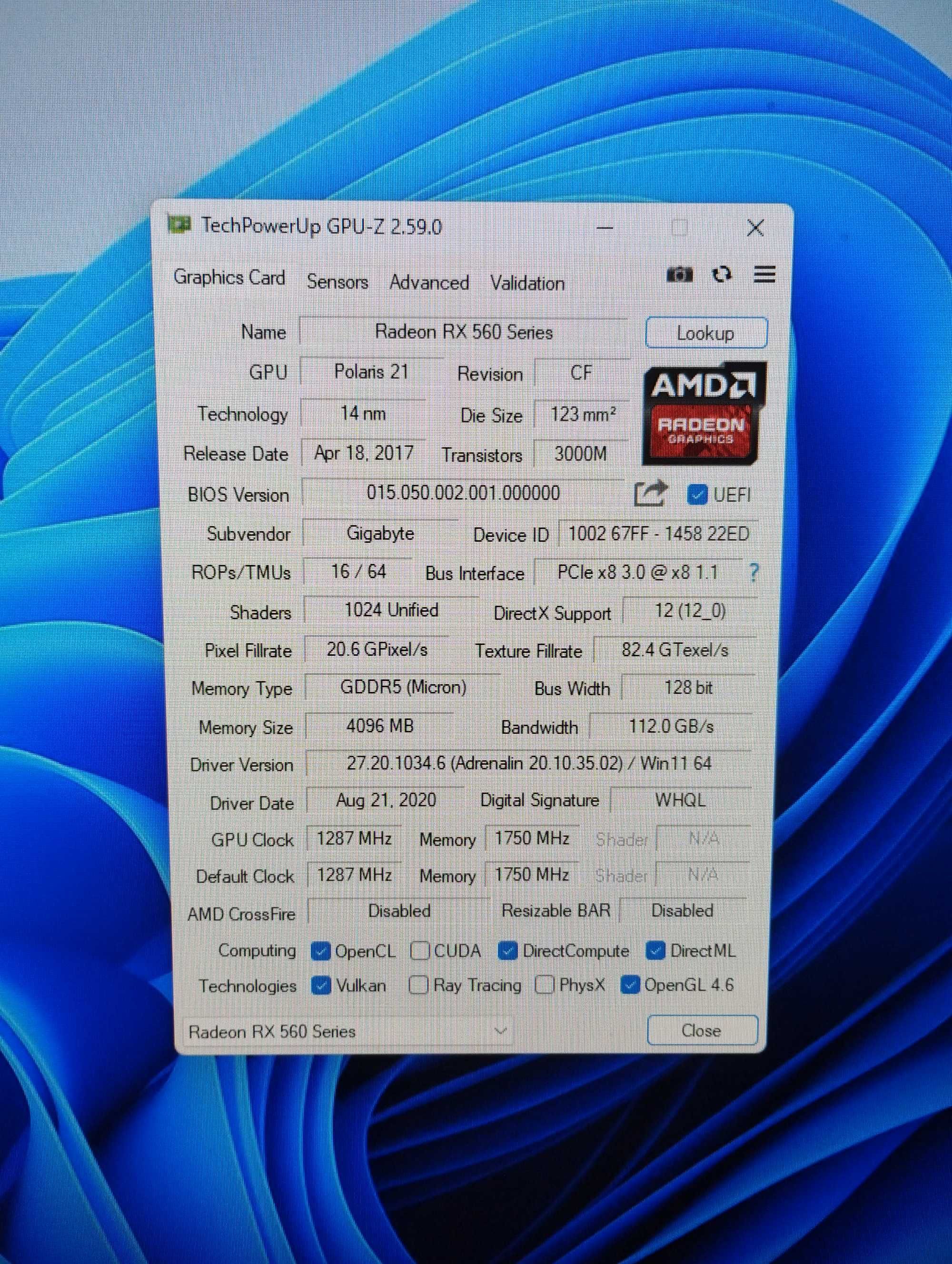Viewport: 952px width, 1264px height.
Task: Click the BIOS export share icon
Action: tap(651, 493)
